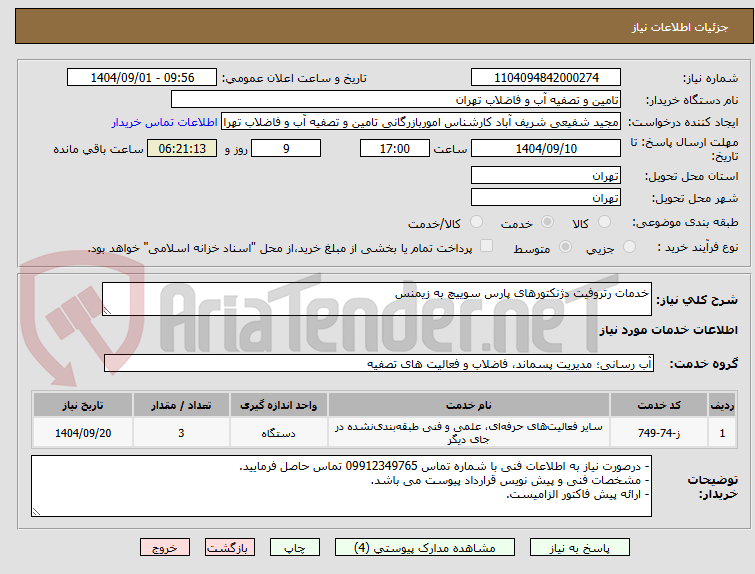Select the متوسط purchase type radio

(x=565, y=247)
